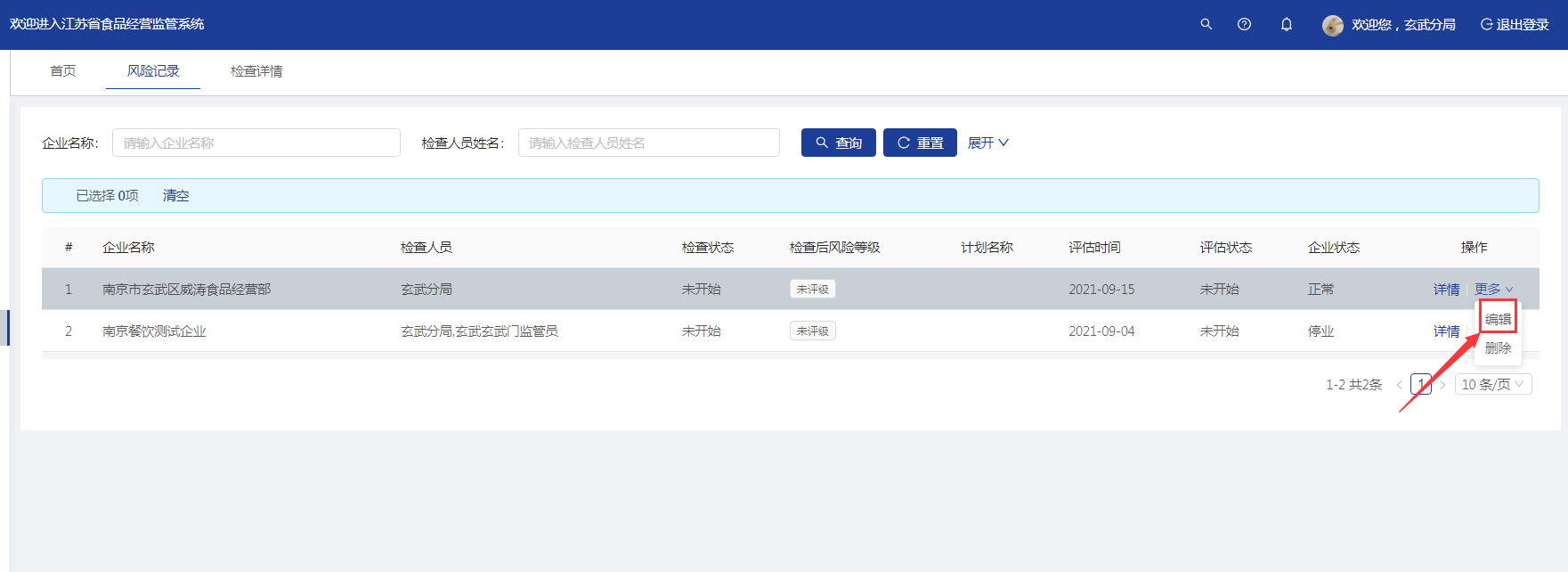Choose 删除 from the dropdown menu

(1498, 348)
